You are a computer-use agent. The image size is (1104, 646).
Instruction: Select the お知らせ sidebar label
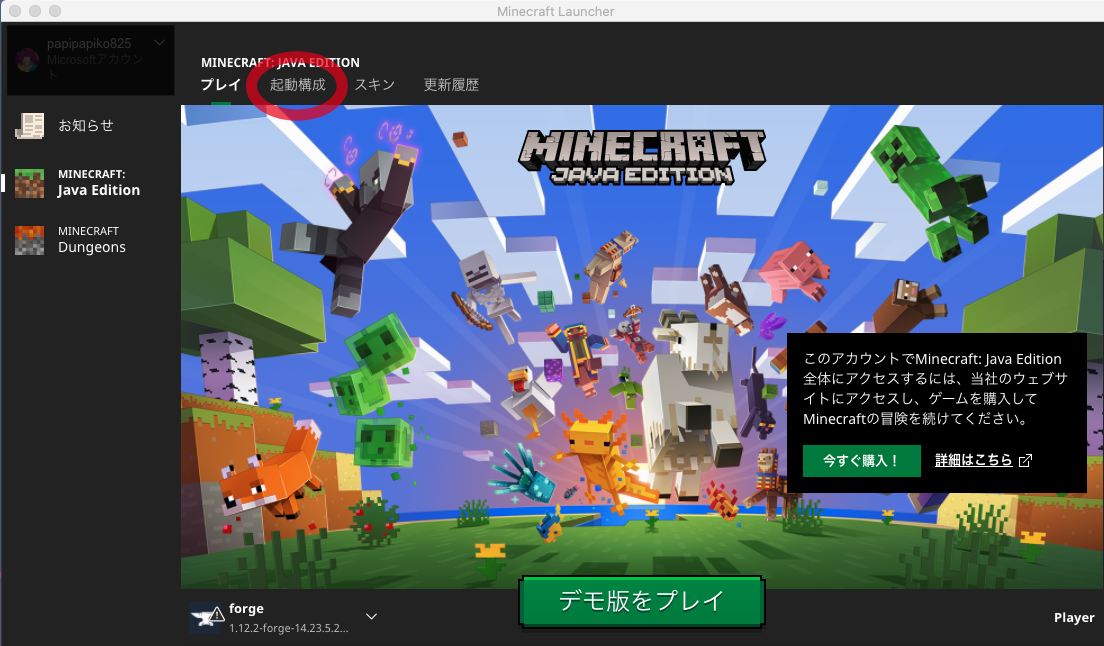point(86,125)
